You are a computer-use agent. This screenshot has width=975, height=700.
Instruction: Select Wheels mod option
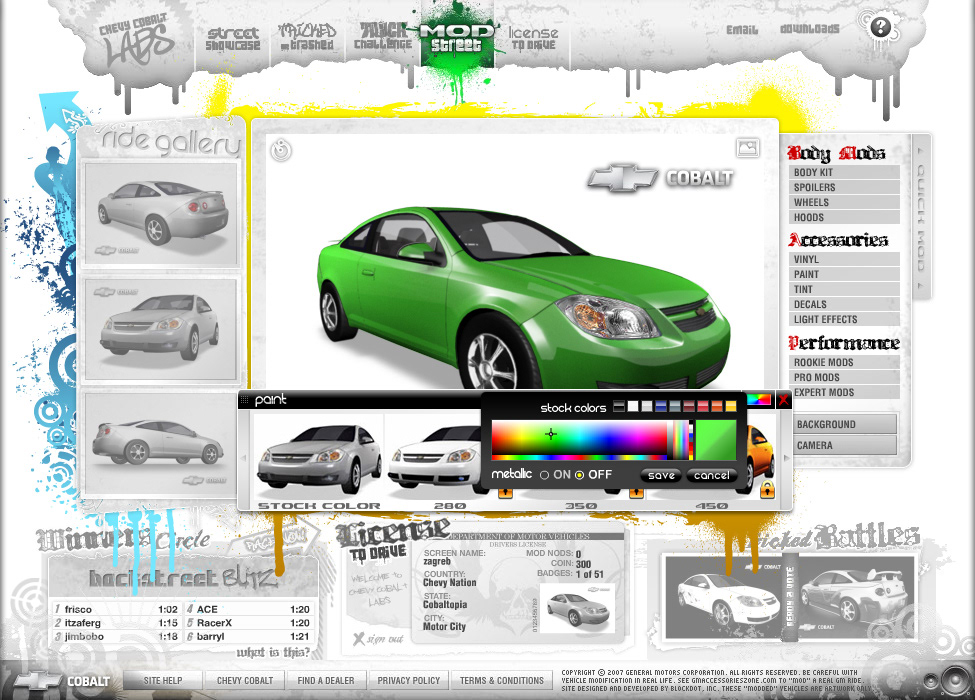(x=844, y=202)
